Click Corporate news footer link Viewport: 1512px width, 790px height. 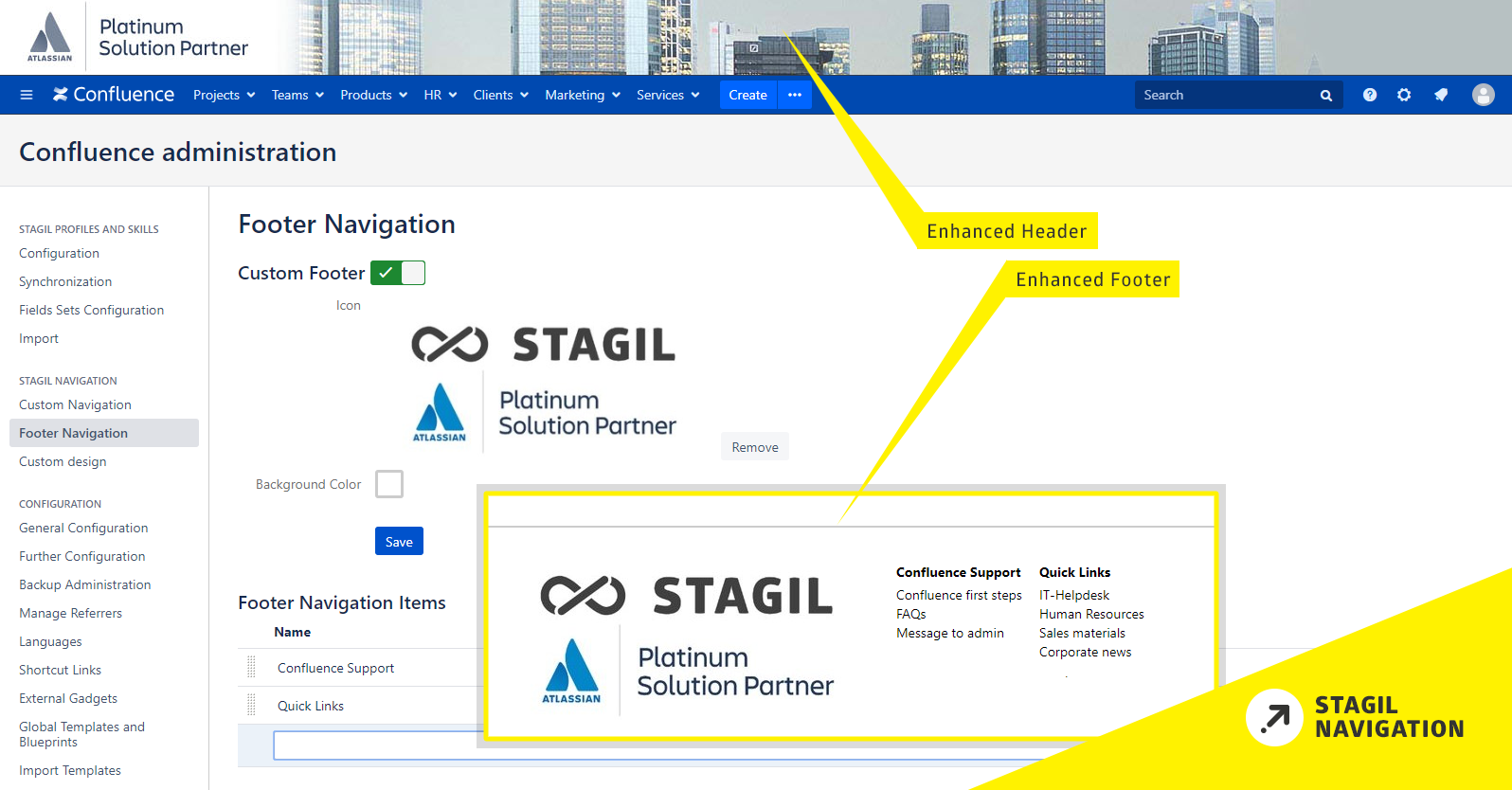pyautogui.click(x=1085, y=652)
